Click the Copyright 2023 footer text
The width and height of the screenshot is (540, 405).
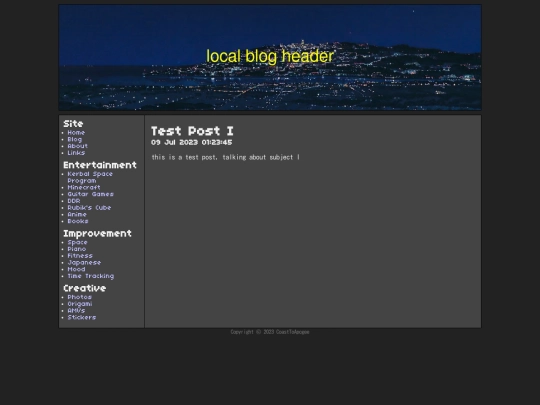[270, 332]
